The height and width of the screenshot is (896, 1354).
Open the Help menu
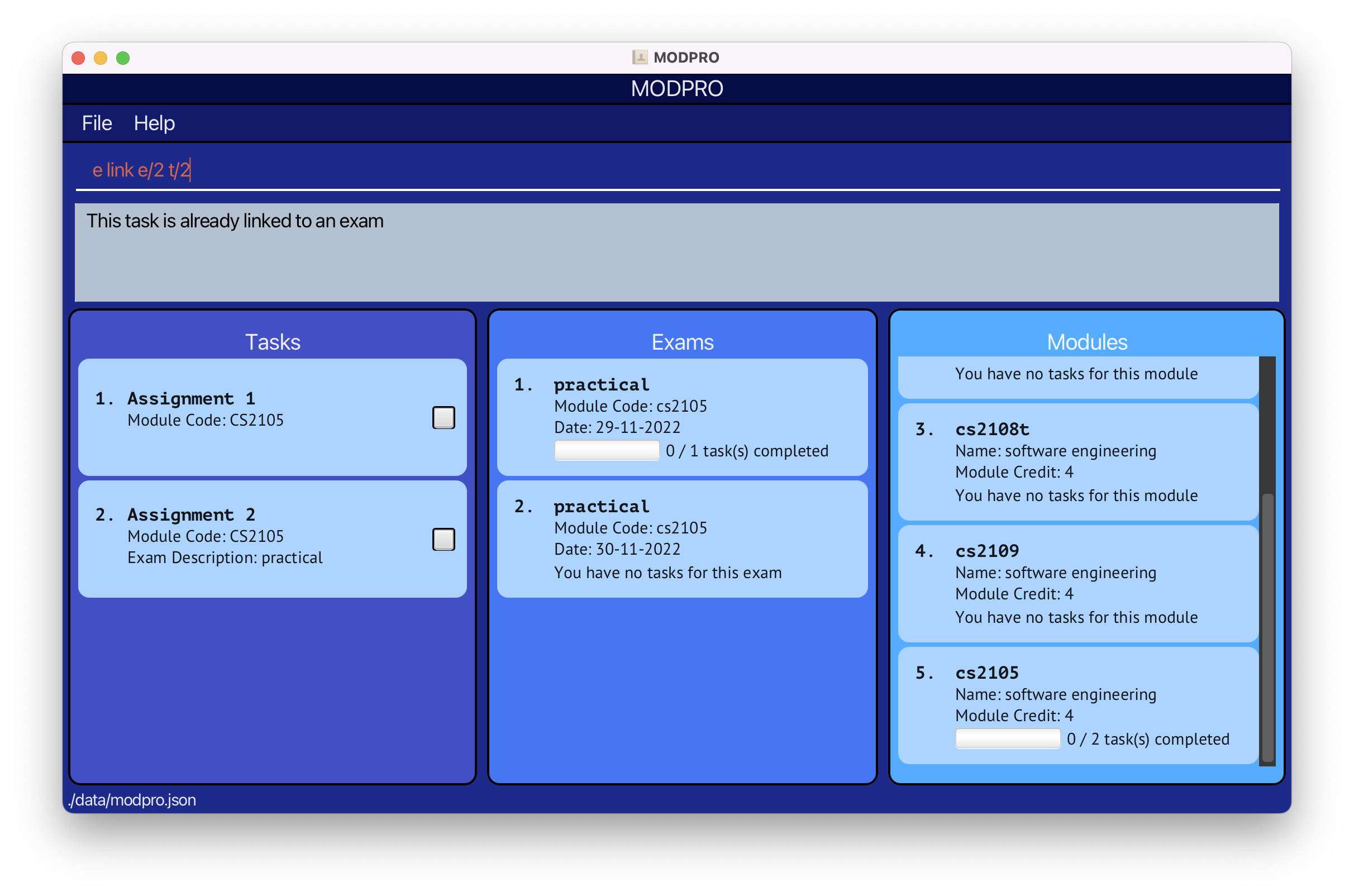point(154,123)
